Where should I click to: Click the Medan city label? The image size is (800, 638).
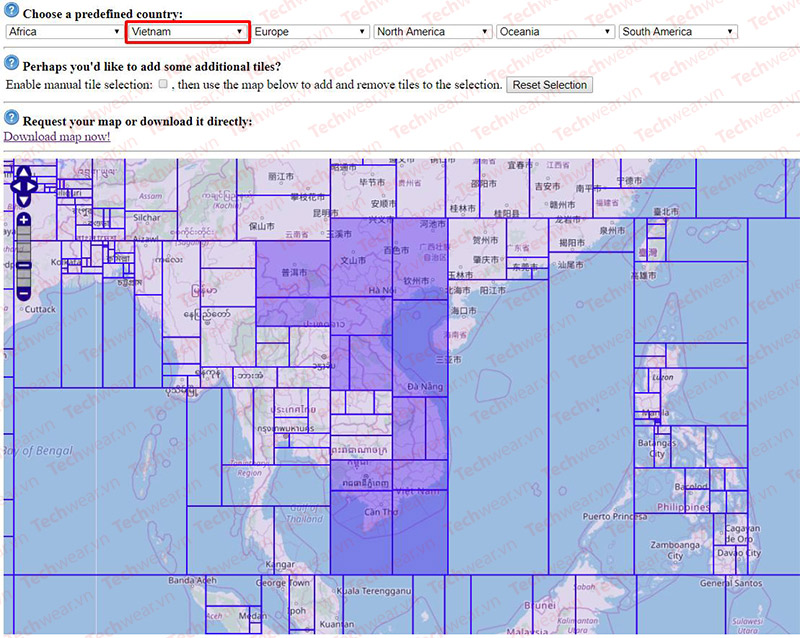[x=253, y=616]
